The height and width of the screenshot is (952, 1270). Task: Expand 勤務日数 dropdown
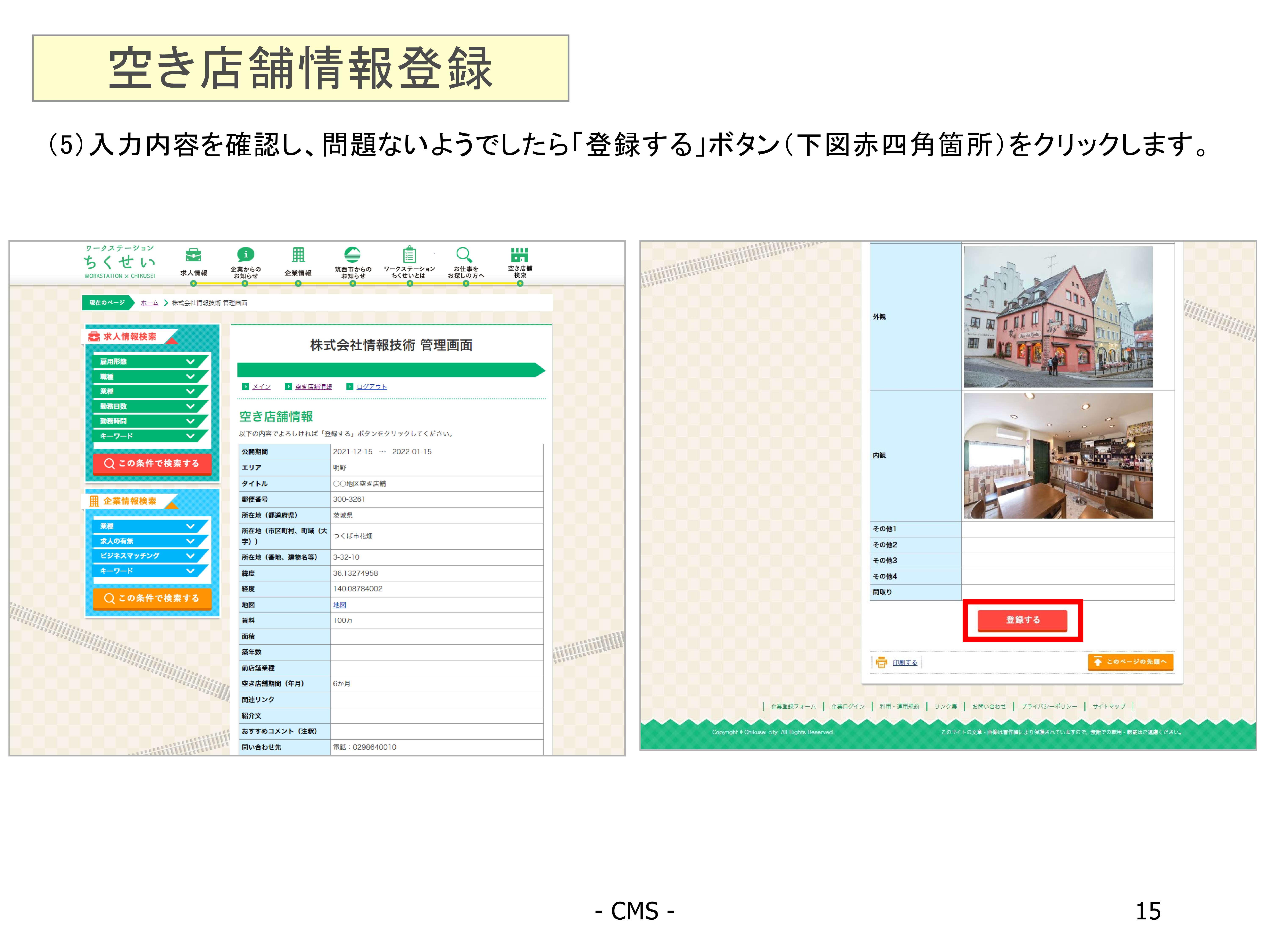[x=150, y=406]
